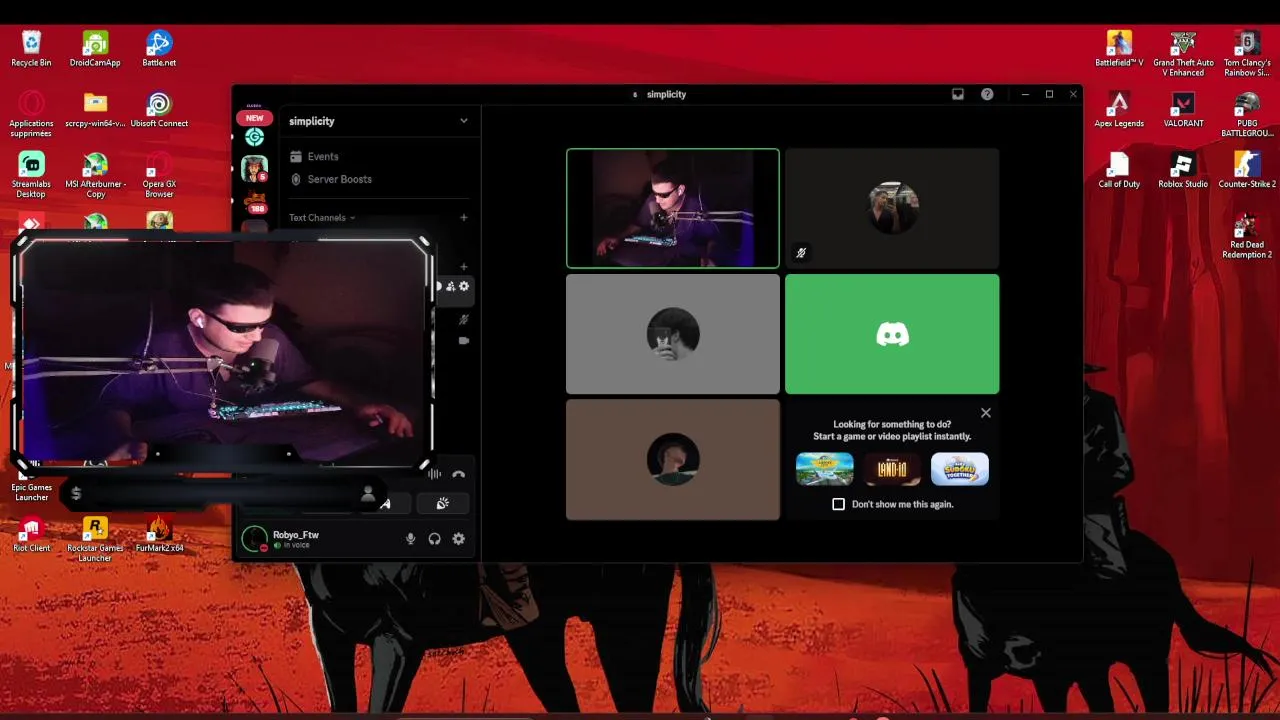
Task: Select the streamer's live video tile
Action: tap(673, 209)
